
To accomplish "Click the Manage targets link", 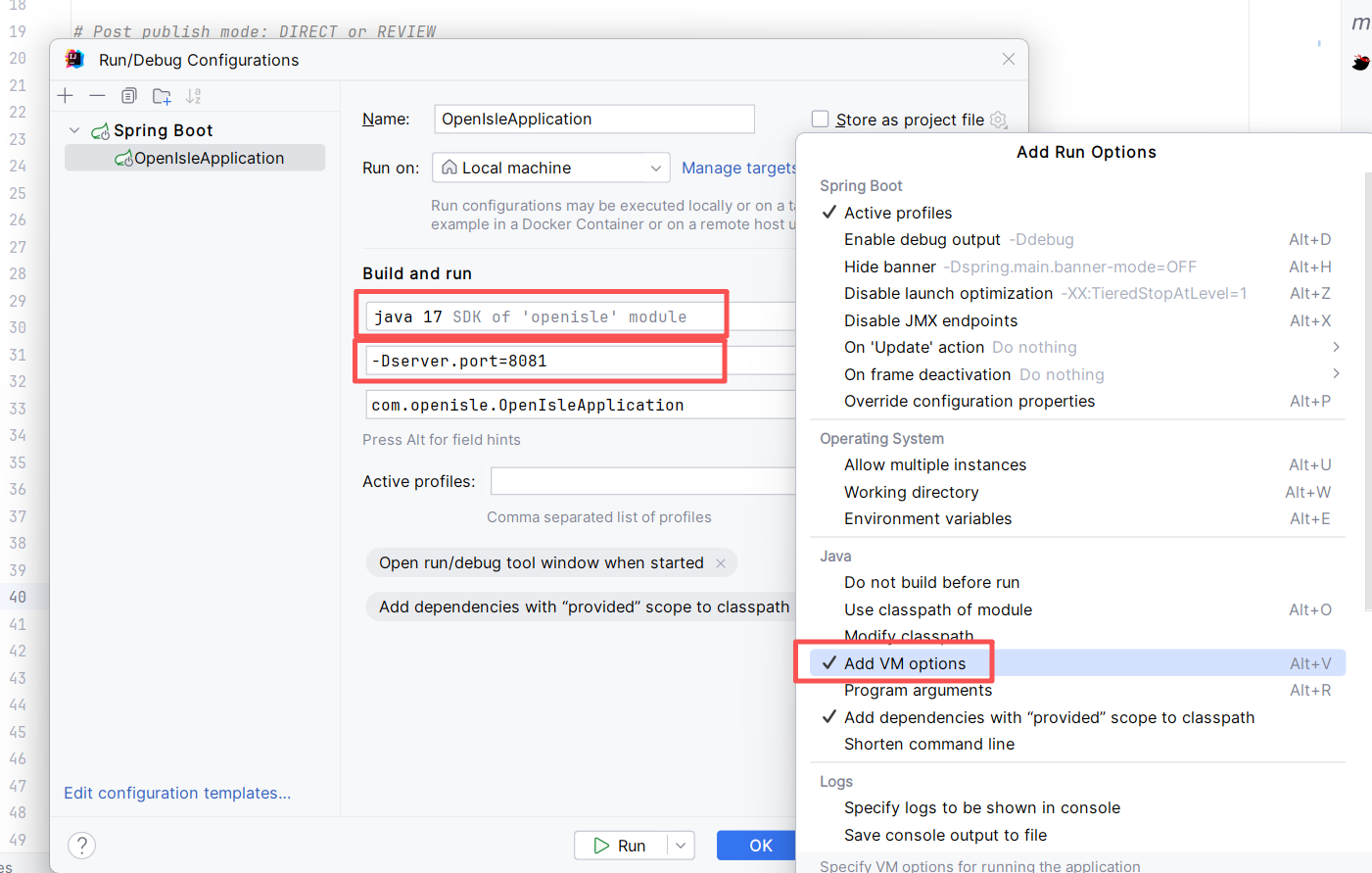I will click(x=738, y=168).
